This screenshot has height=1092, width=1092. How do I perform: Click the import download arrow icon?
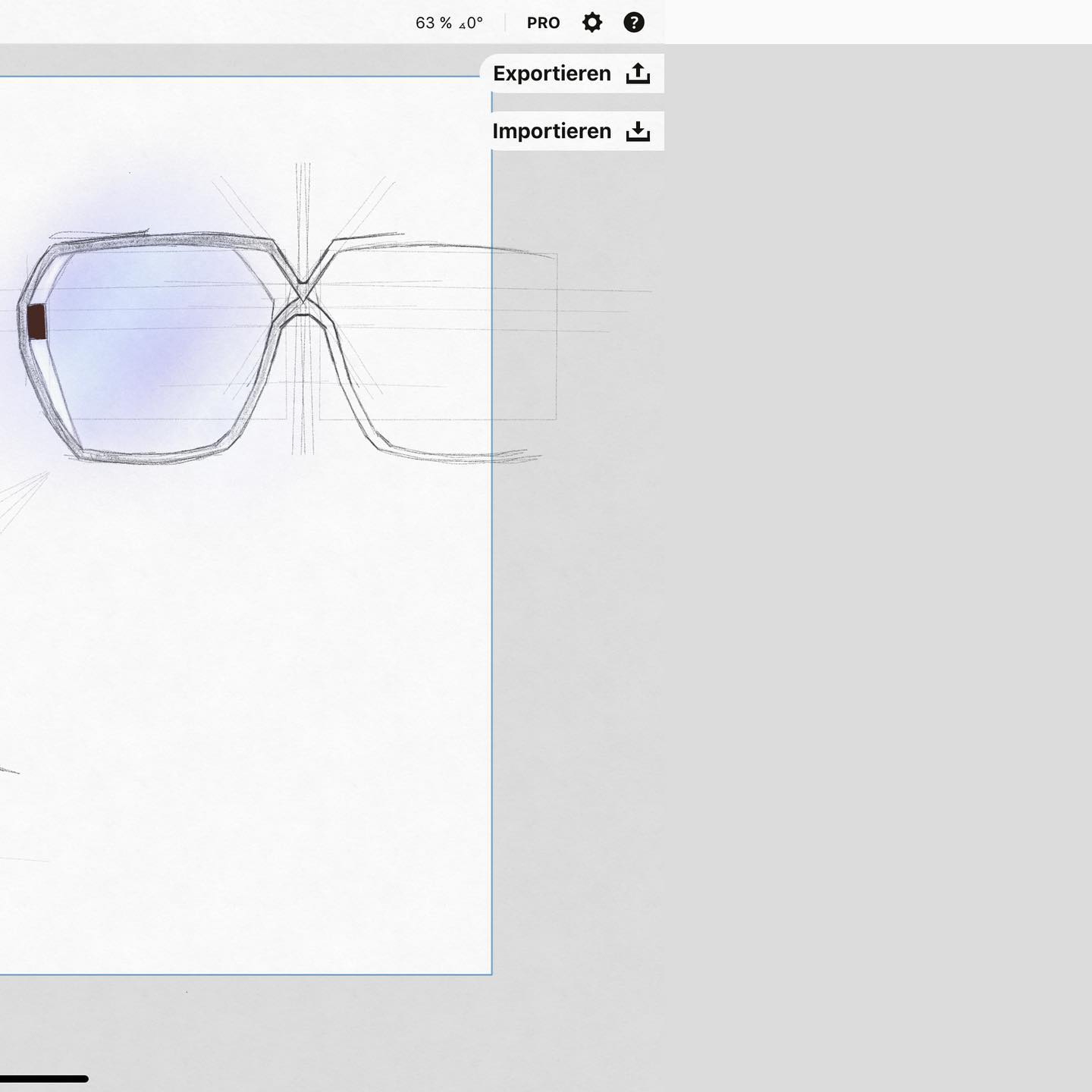pos(638,131)
